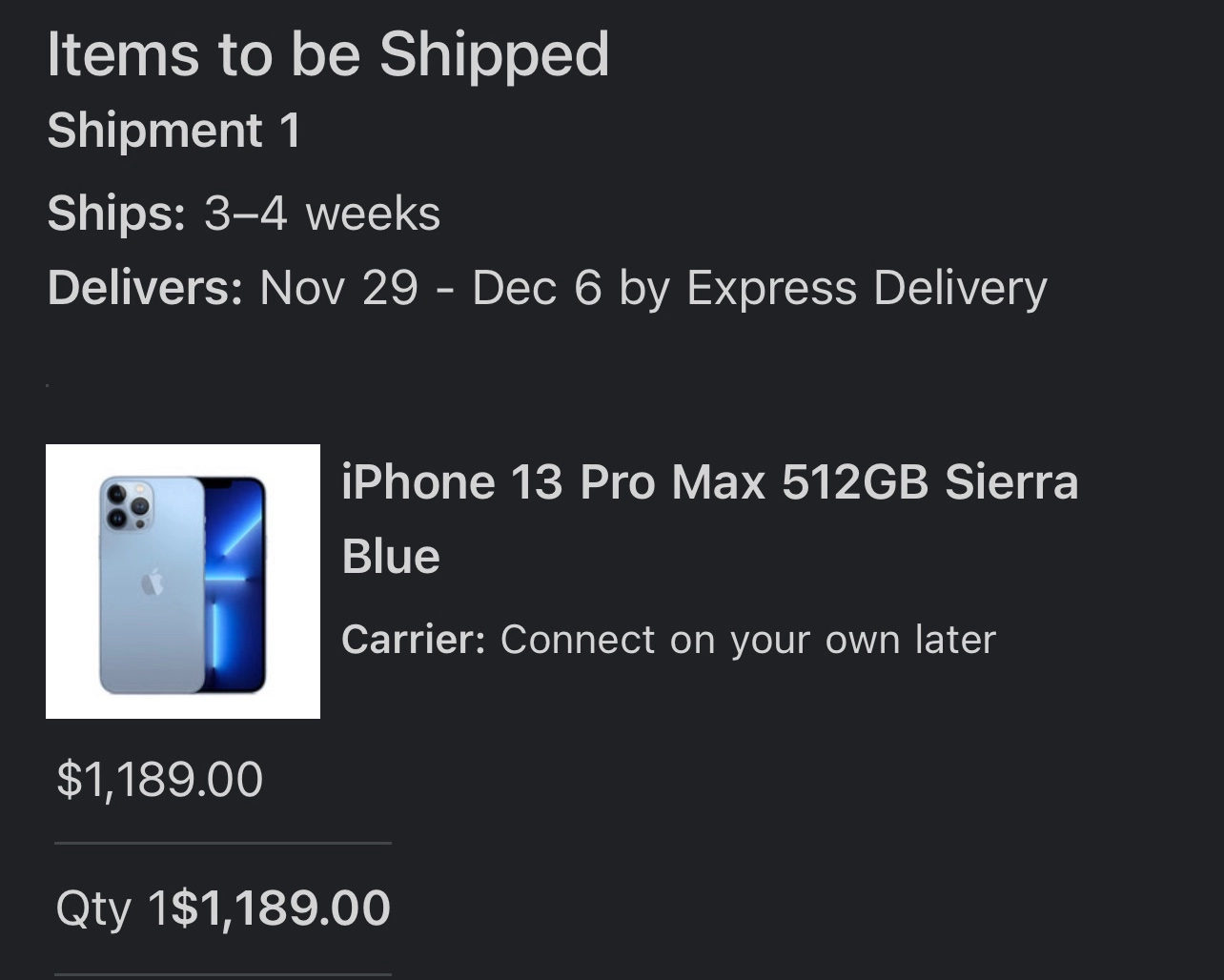Select the Items to be Shipped heading
The height and width of the screenshot is (980, 1224).
tap(328, 53)
